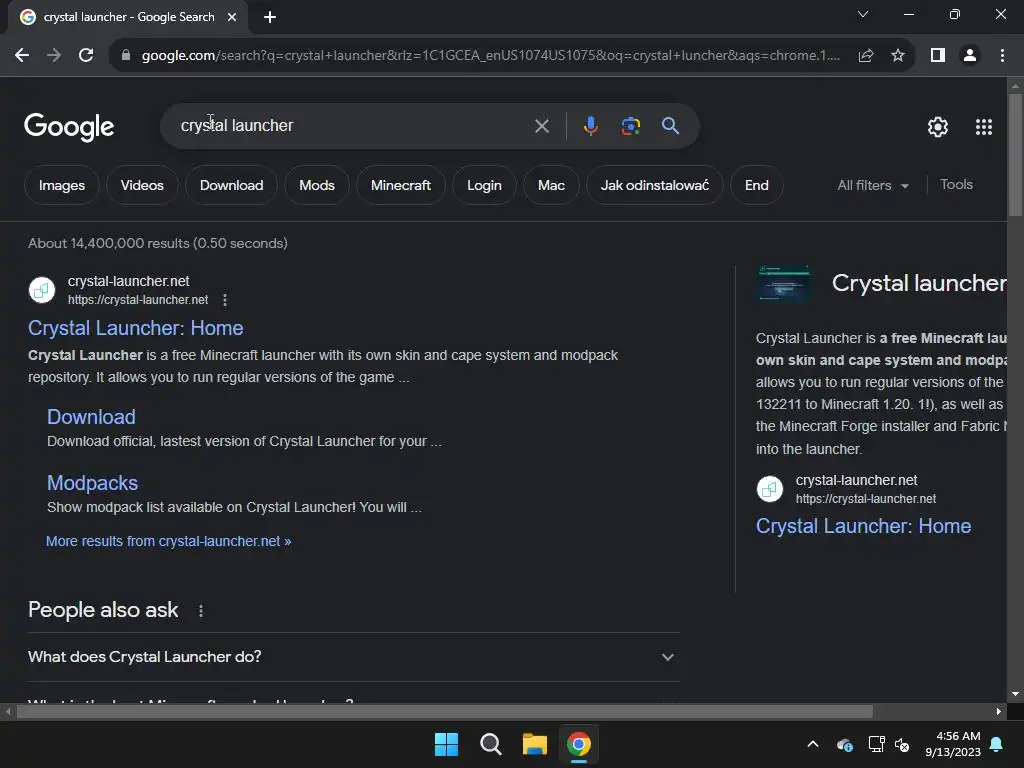Viewport: 1024px width, 768px height.
Task: Open the clock showing 4:56 AM
Action: 953,744
